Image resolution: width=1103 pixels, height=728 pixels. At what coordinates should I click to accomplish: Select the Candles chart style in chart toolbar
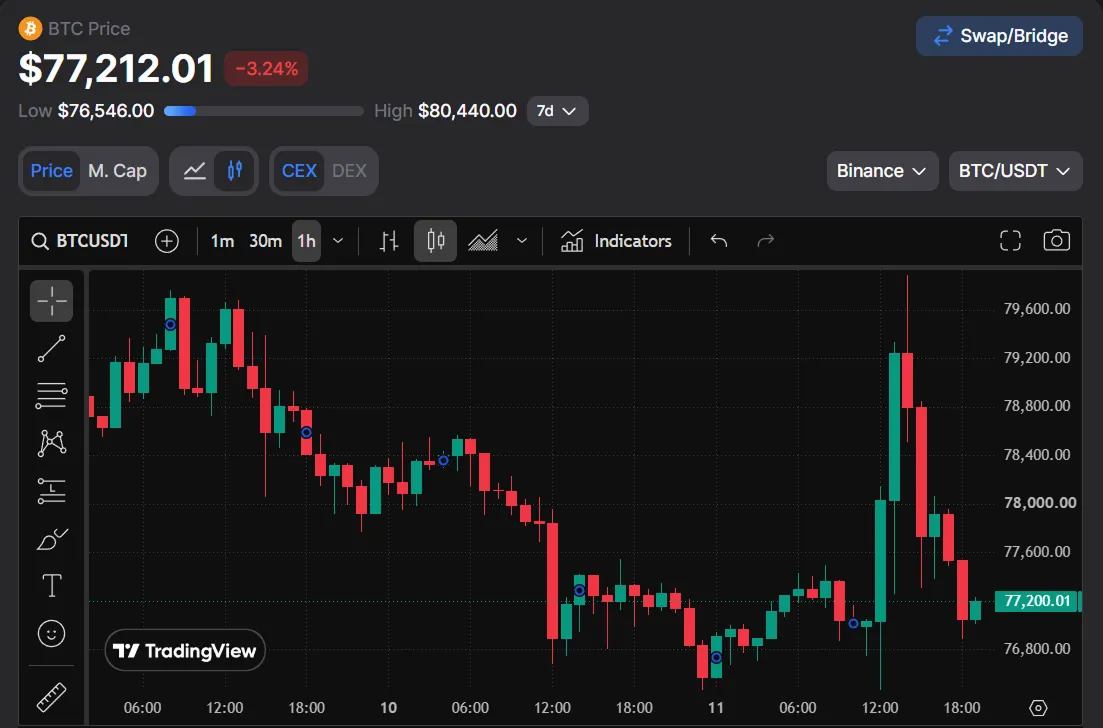435,241
